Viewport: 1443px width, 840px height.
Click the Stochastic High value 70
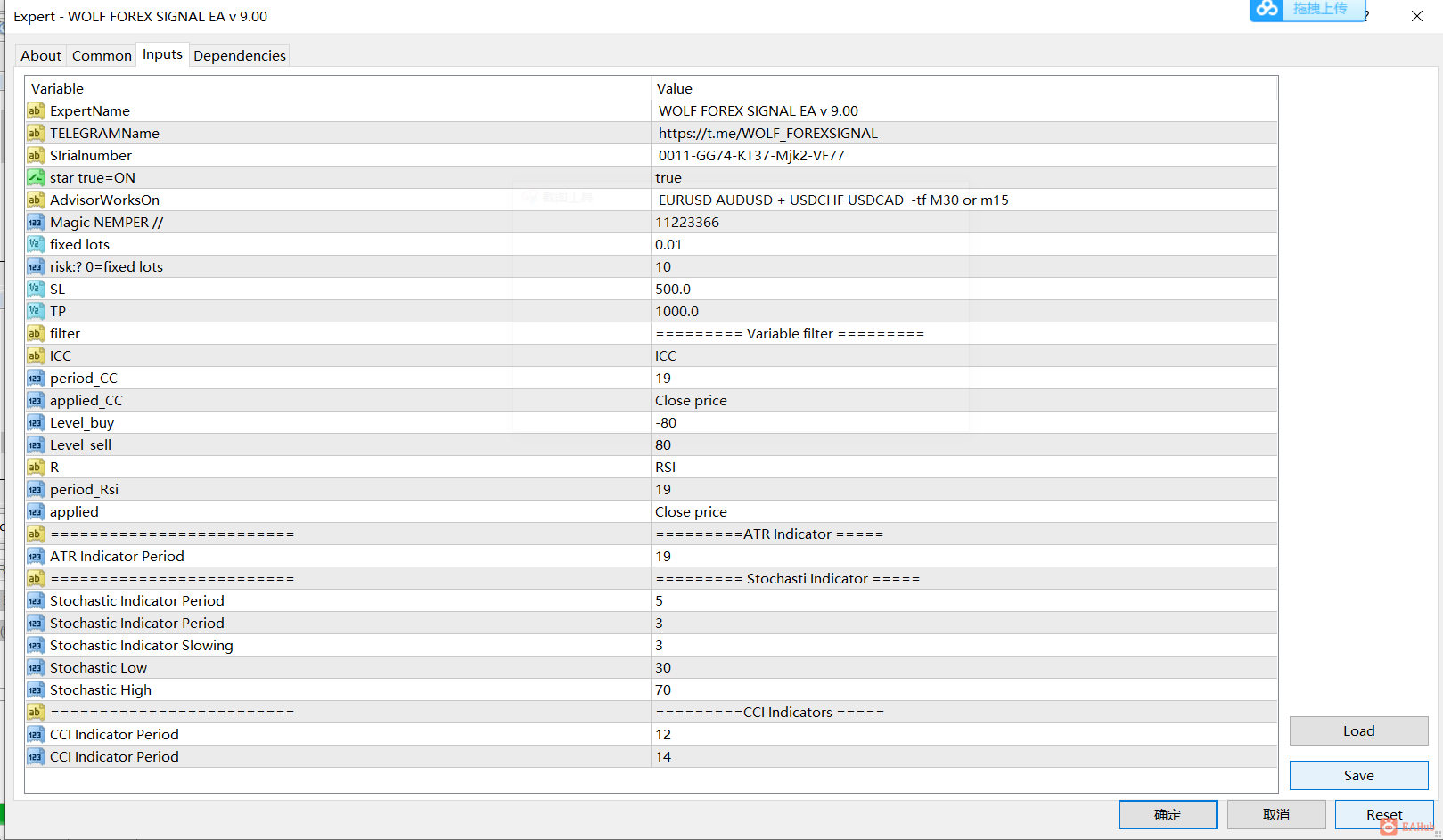pos(663,689)
